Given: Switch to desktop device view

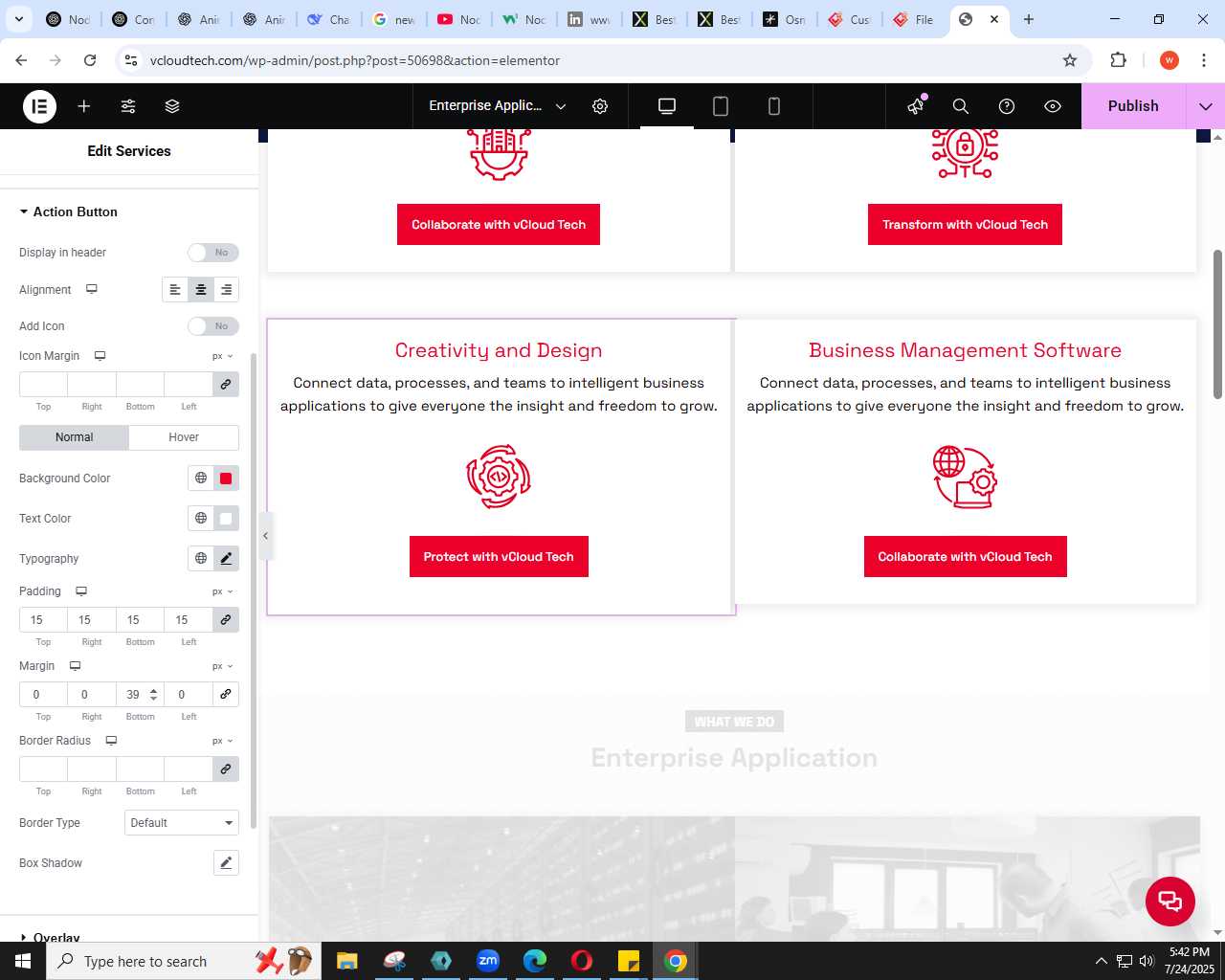Looking at the screenshot, I should point(667,106).
